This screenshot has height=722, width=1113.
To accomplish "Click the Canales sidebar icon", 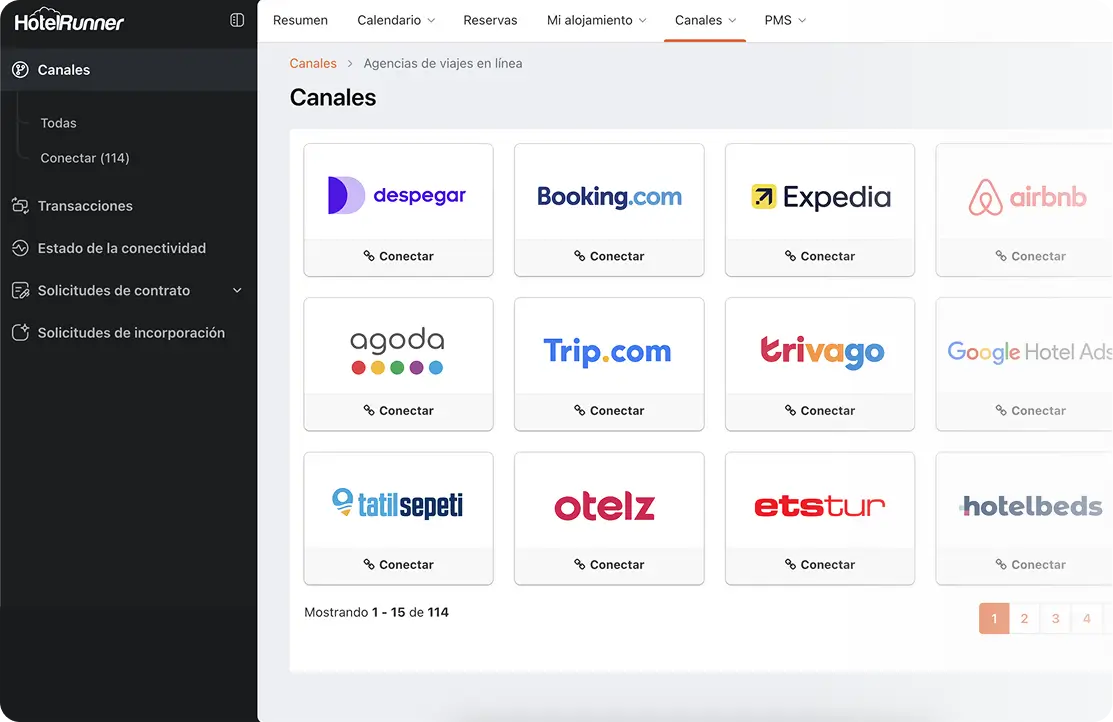I will pos(20,70).
